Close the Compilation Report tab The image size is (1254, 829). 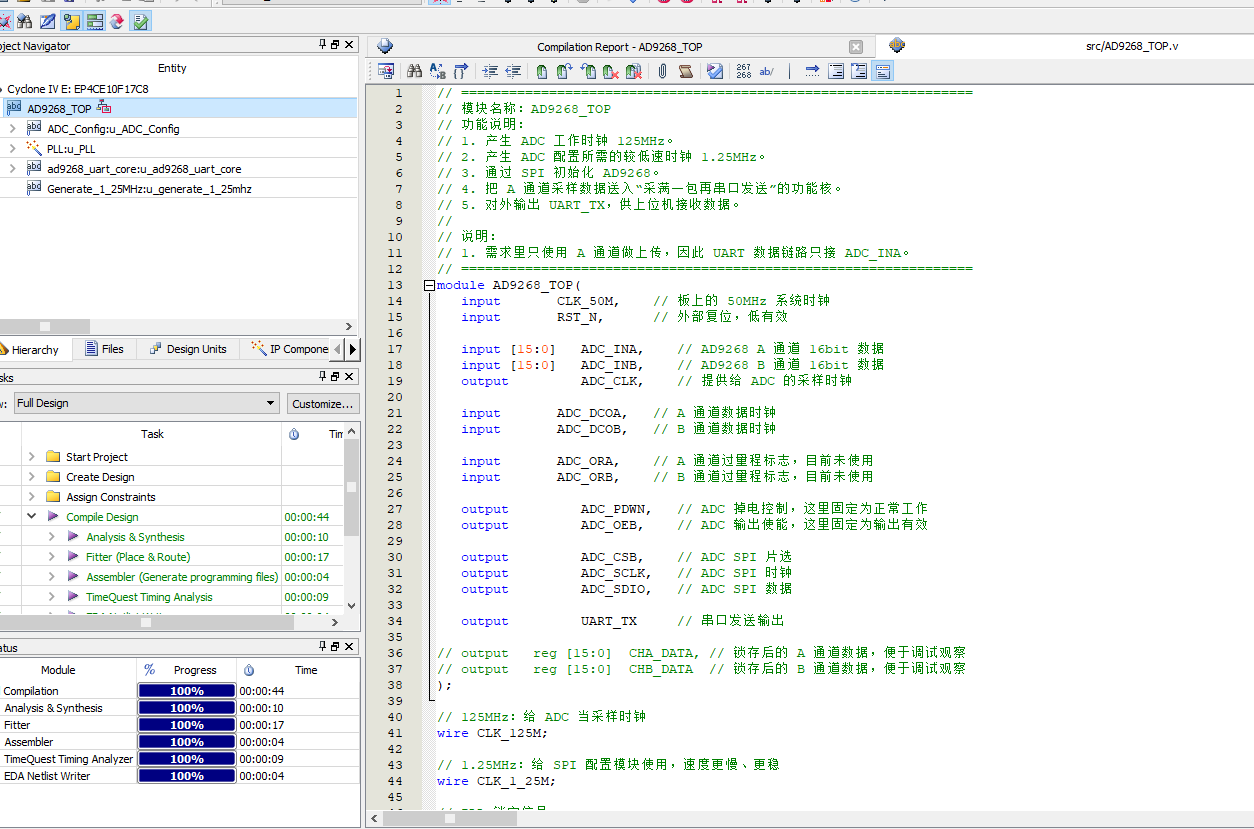click(855, 47)
